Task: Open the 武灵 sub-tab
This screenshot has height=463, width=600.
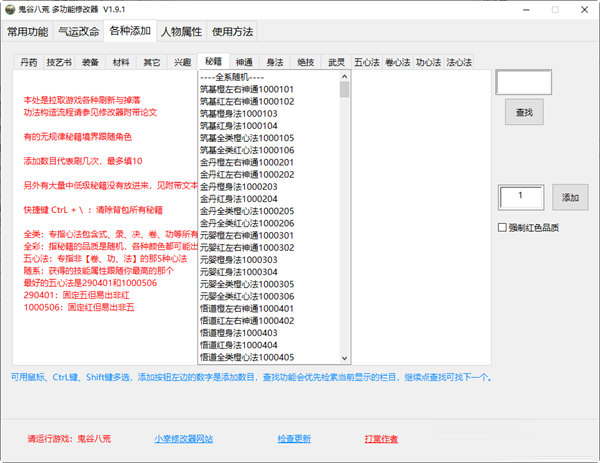Action: pos(336,62)
